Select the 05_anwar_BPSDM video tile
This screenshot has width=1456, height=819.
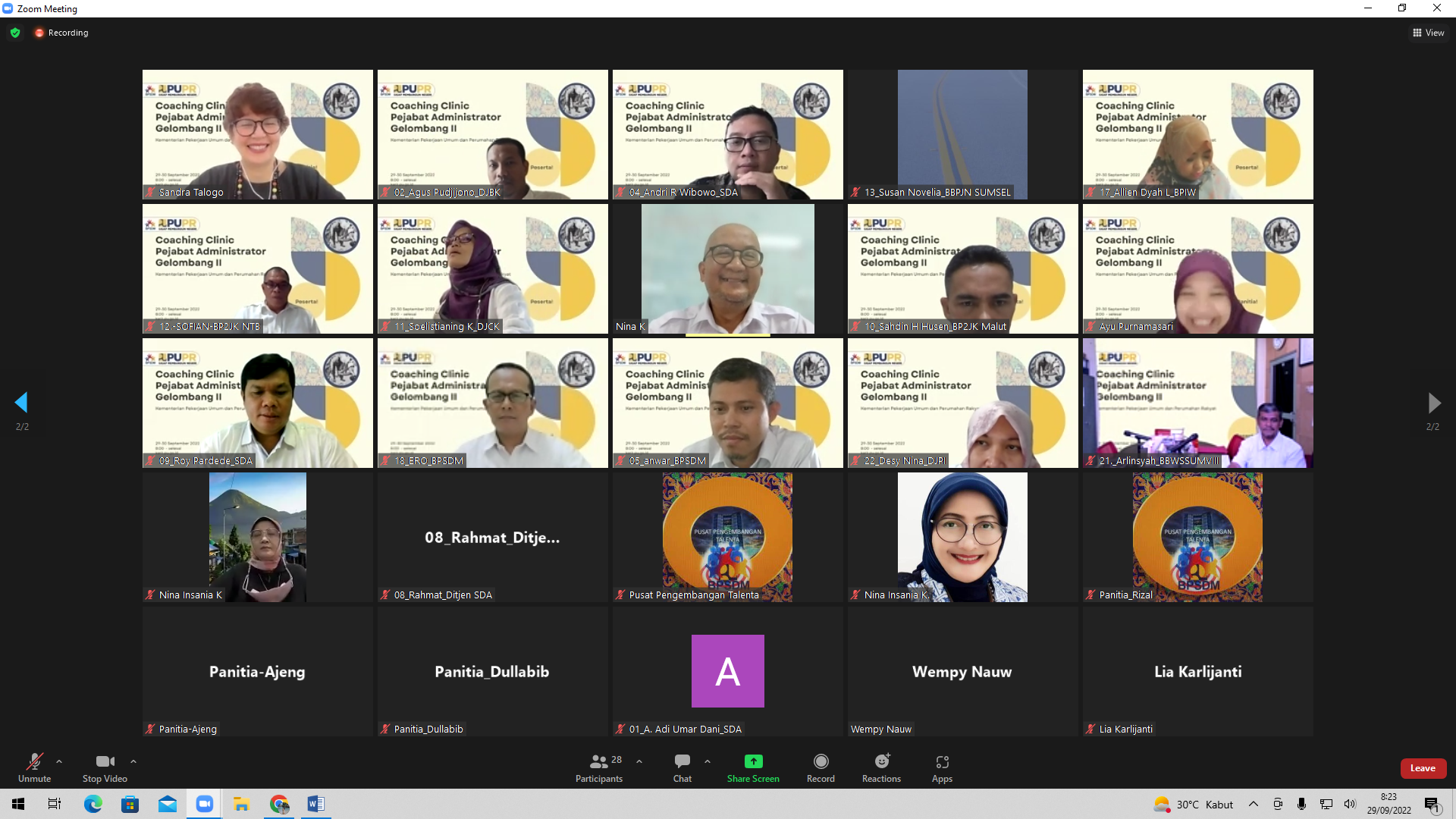coord(728,403)
